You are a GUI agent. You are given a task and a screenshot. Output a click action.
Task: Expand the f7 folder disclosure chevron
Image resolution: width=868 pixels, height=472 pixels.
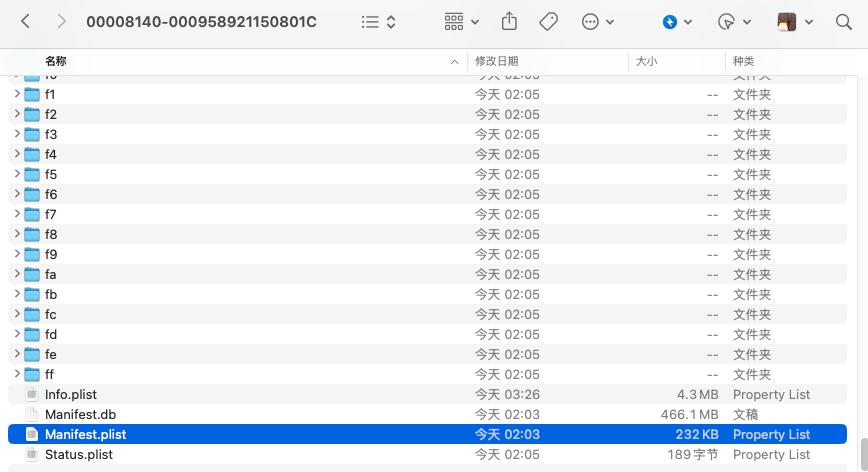17,214
